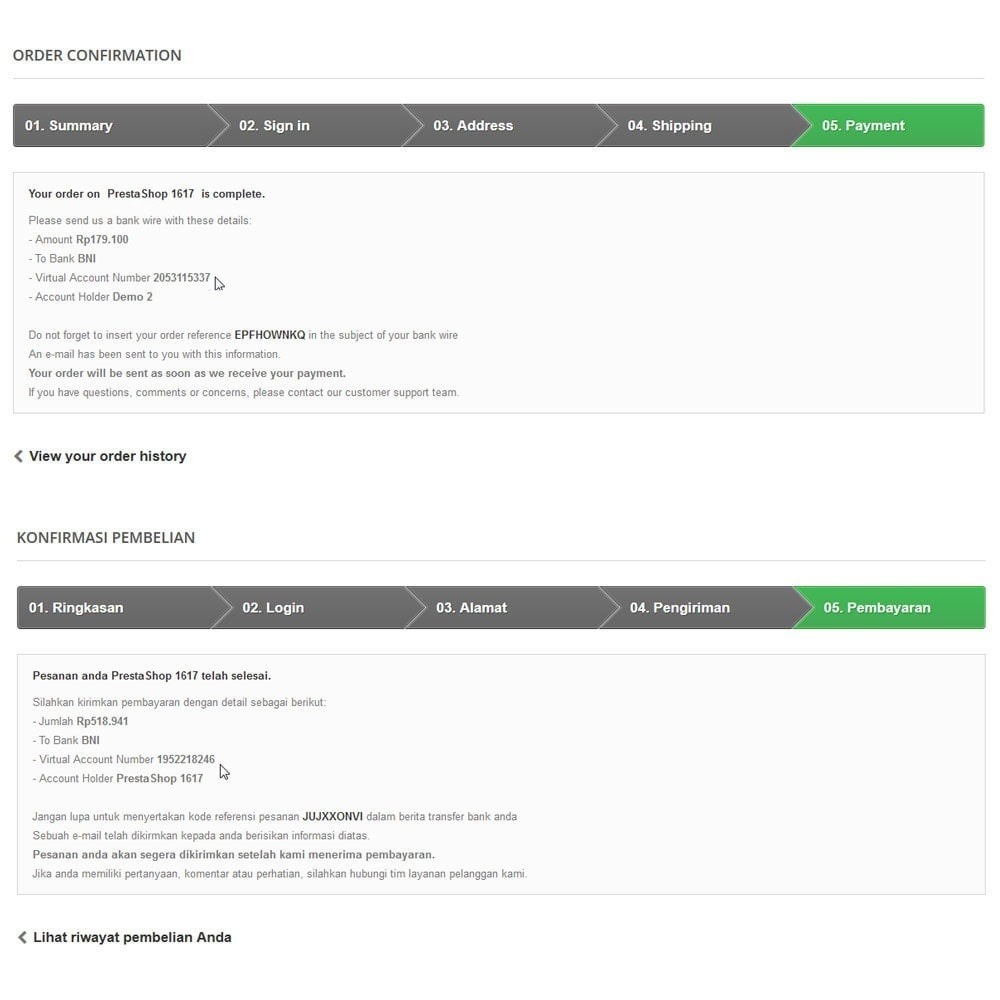The width and height of the screenshot is (1000, 1000).
Task: Click the order reference EPFHOWNKQ
Action: coord(270,335)
